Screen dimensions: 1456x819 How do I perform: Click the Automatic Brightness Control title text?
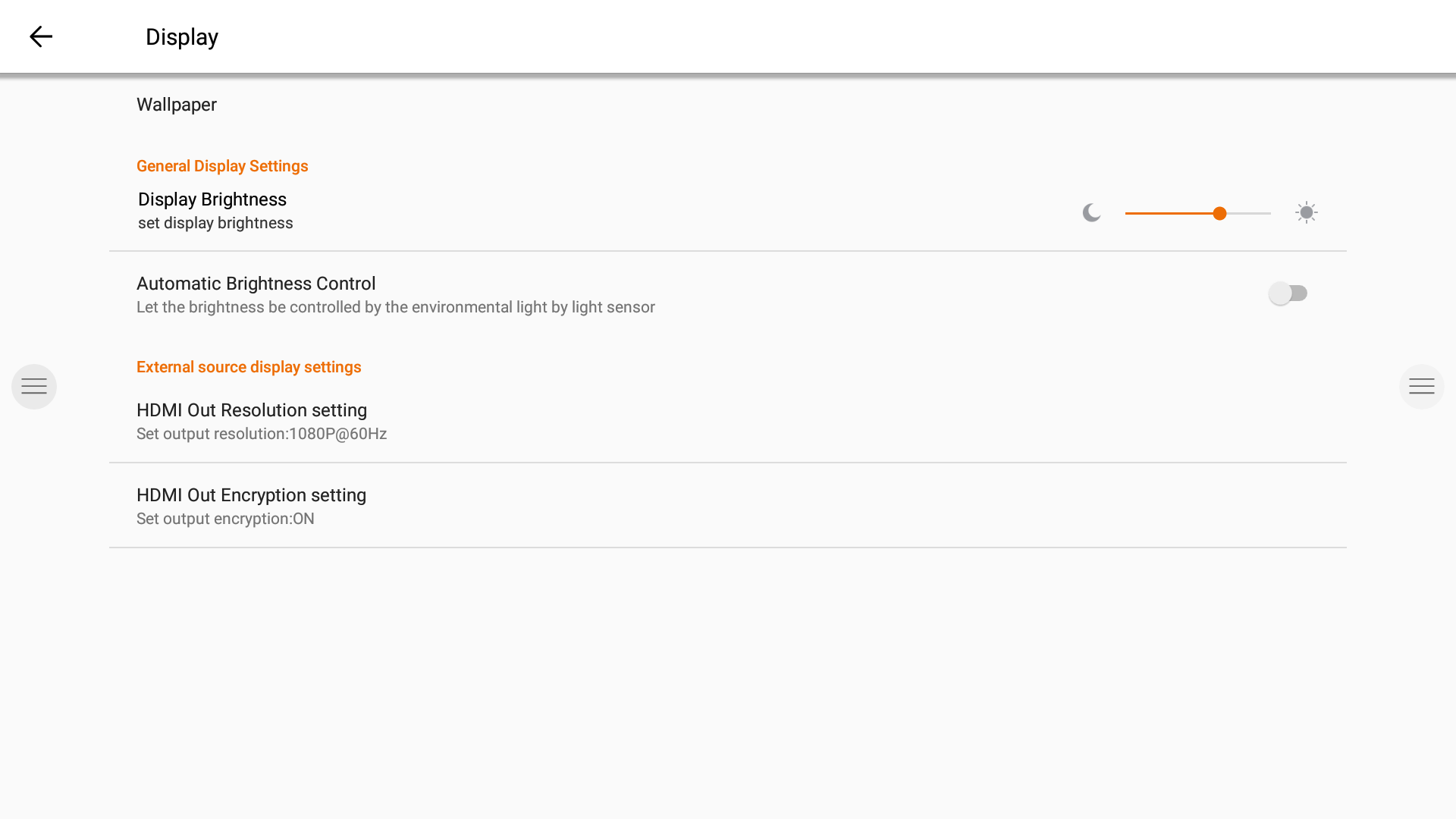pyautogui.click(x=256, y=284)
